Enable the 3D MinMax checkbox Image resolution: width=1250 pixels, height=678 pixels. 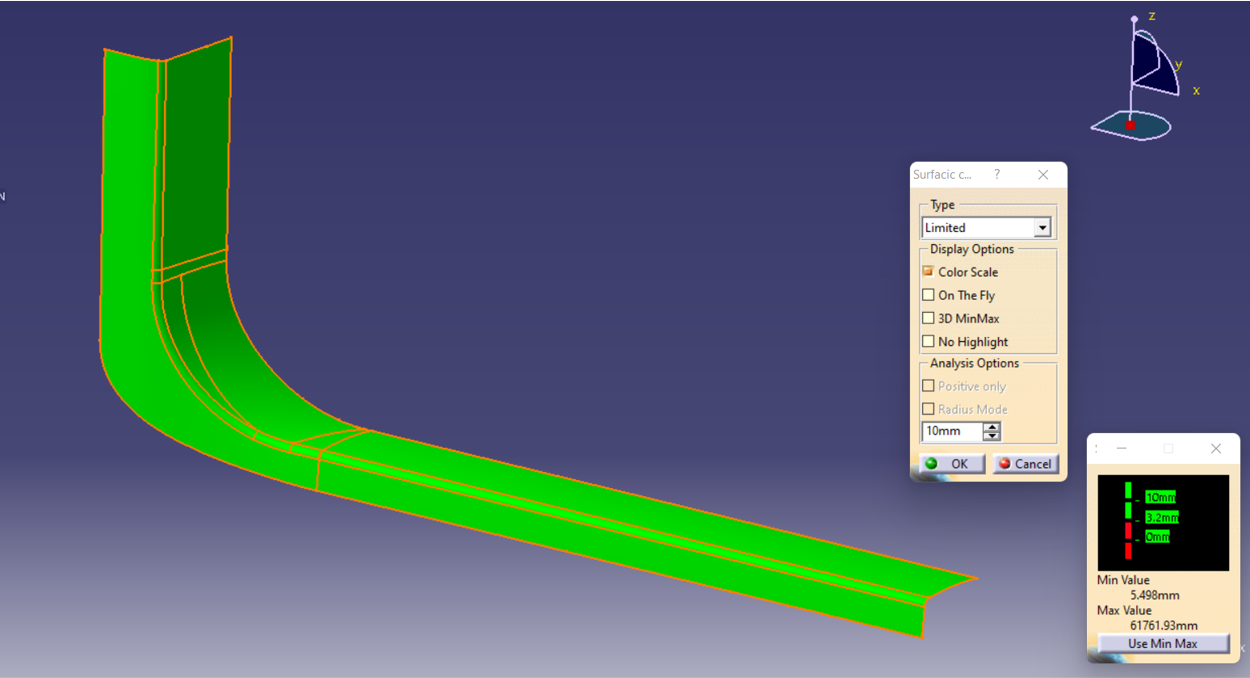pos(928,318)
